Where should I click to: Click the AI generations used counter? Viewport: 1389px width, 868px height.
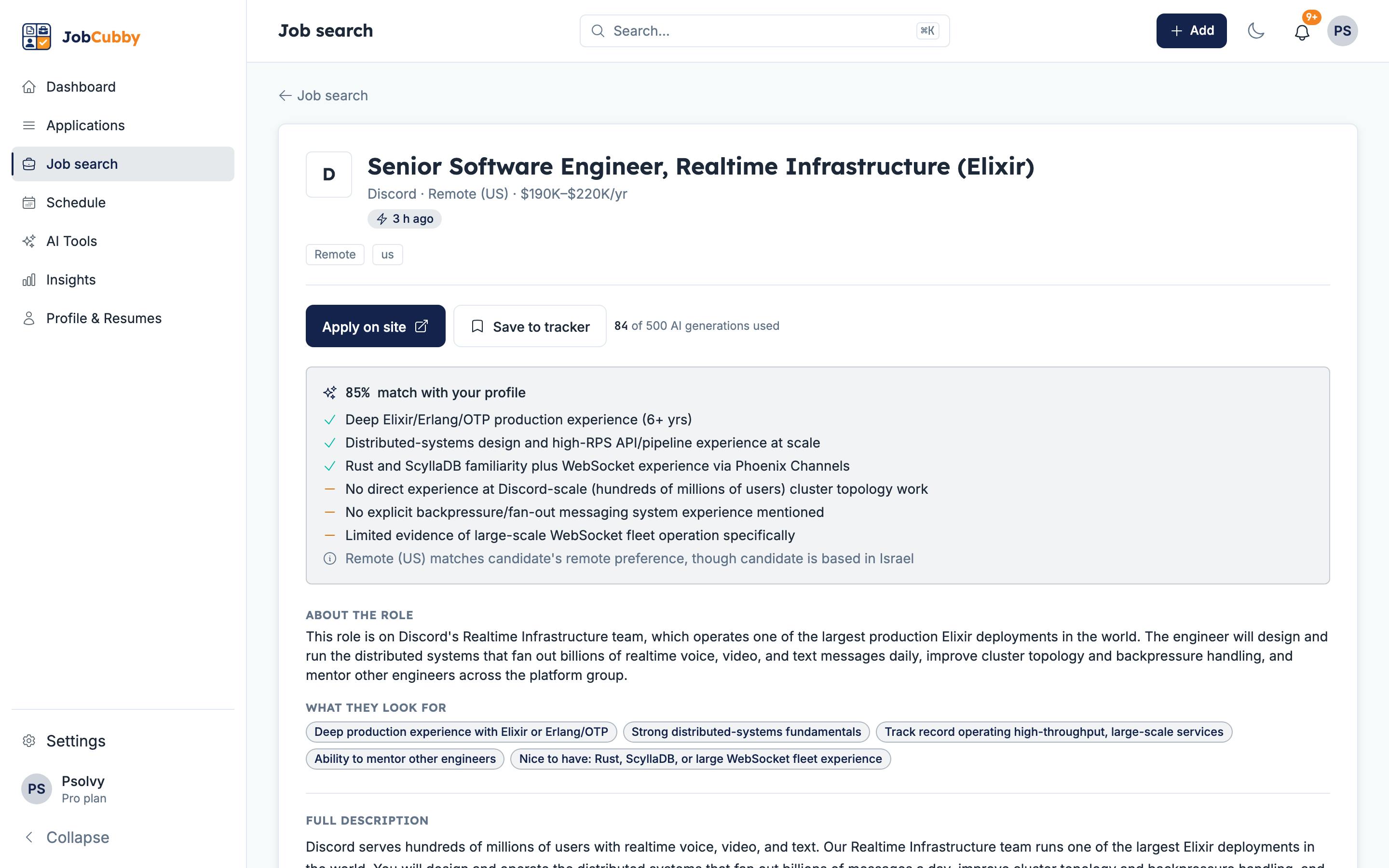tap(697, 326)
